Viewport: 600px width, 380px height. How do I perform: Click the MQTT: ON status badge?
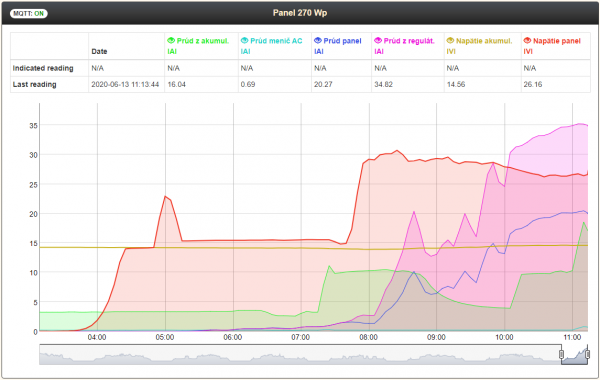pyautogui.click(x=29, y=13)
